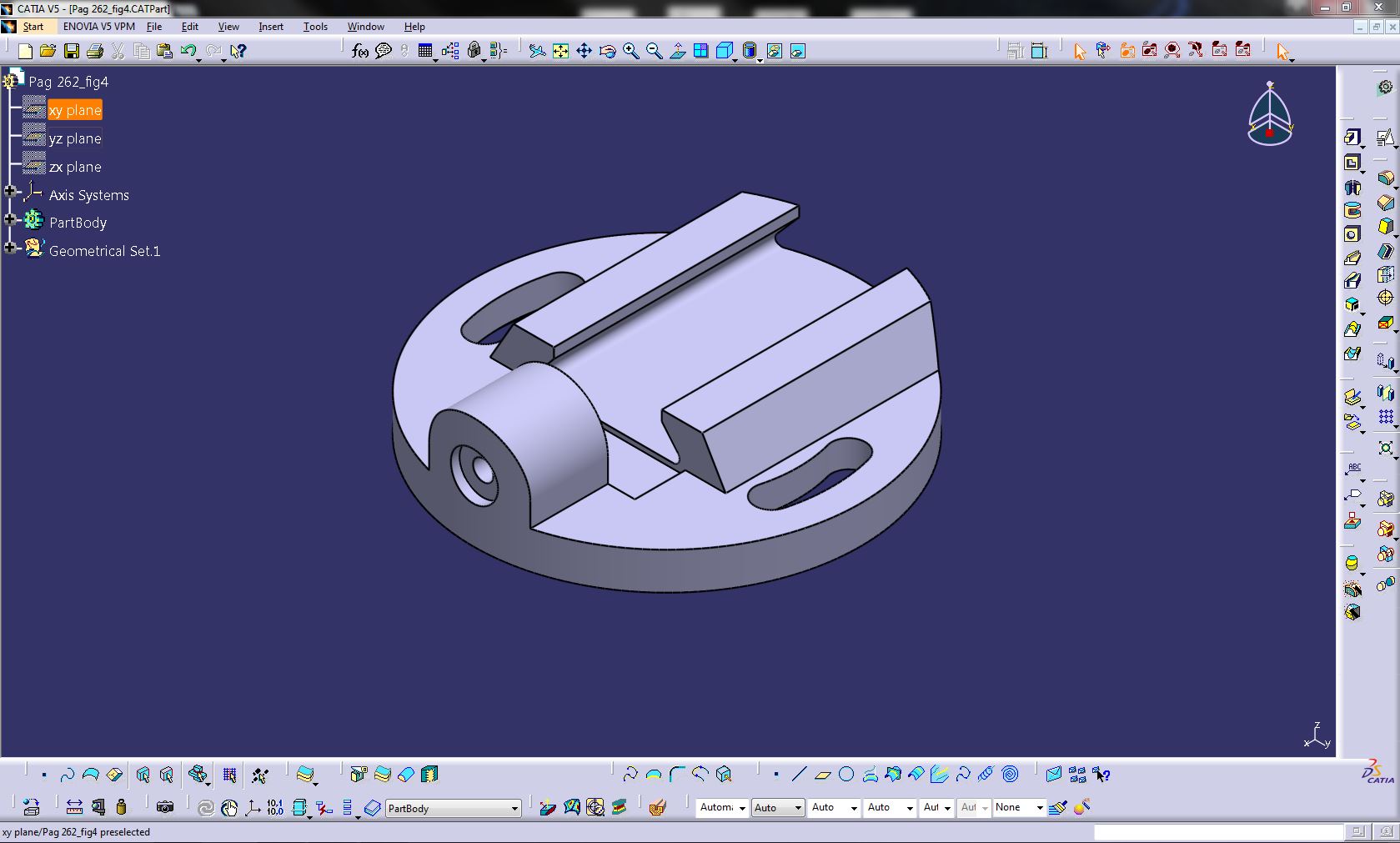Select the xy plane in tree
Viewport: 1400px width, 843px height.
pyautogui.click(x=75, y=110)
